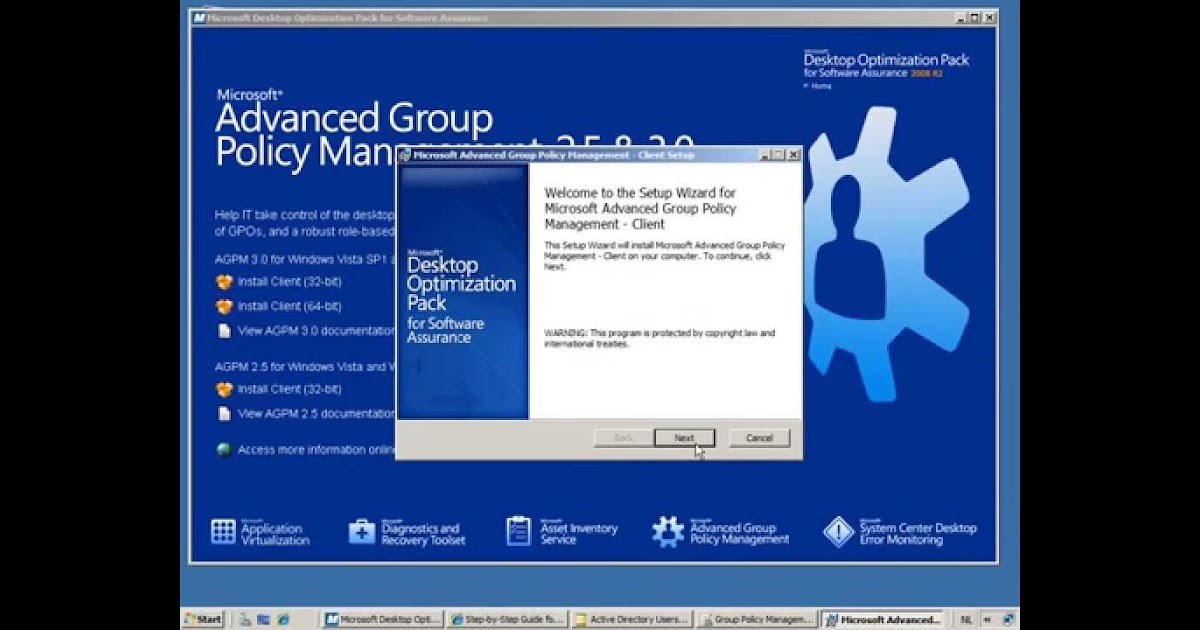
Task: Open System Center Desktop Error Monitoring icon
Action: [838, 531]
